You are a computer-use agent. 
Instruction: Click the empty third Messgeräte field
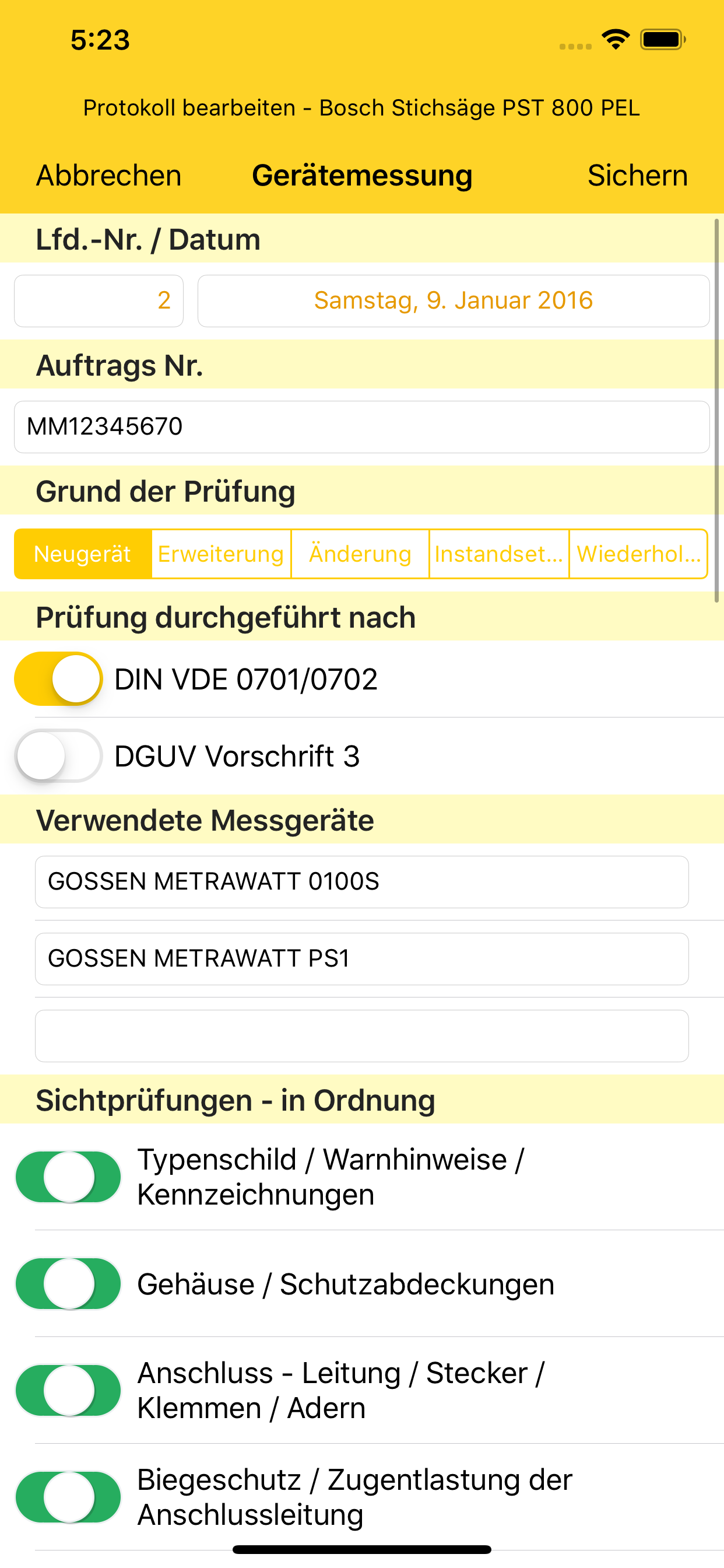(362, 1035)
